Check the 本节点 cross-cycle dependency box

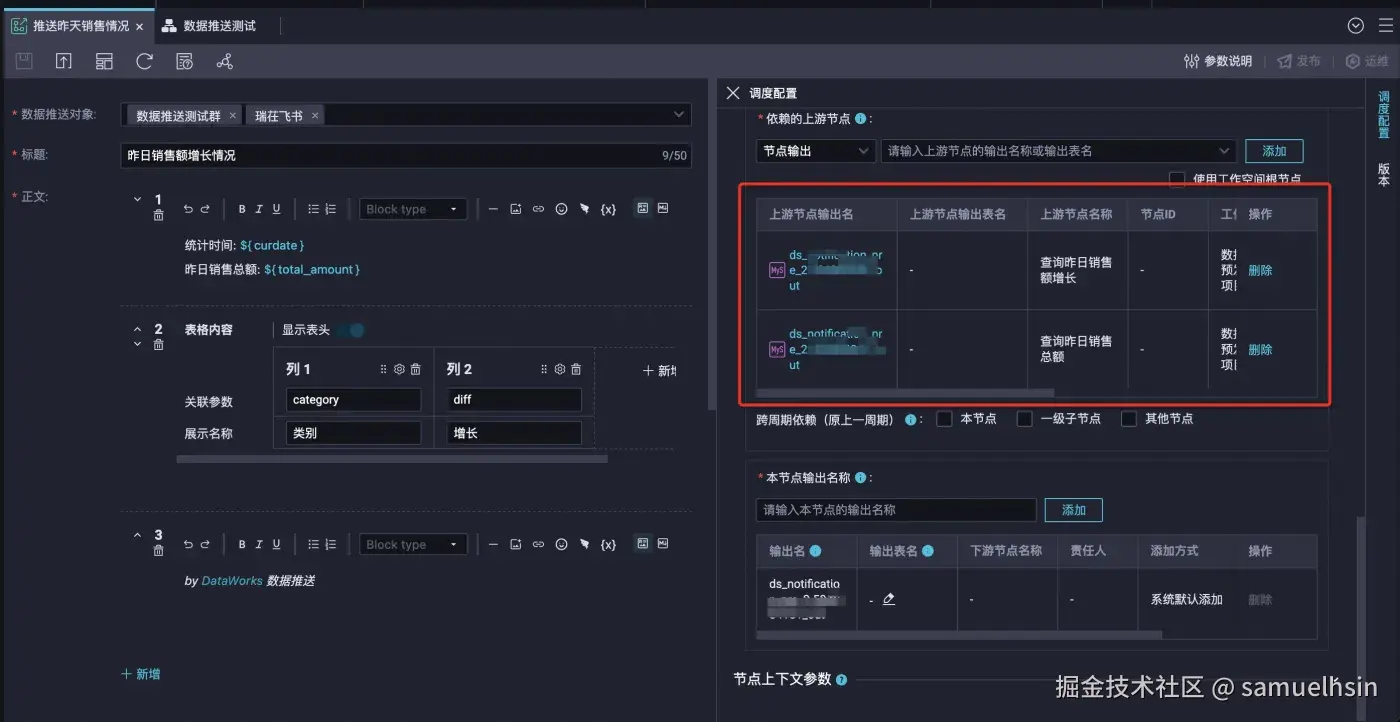[944, 419]
